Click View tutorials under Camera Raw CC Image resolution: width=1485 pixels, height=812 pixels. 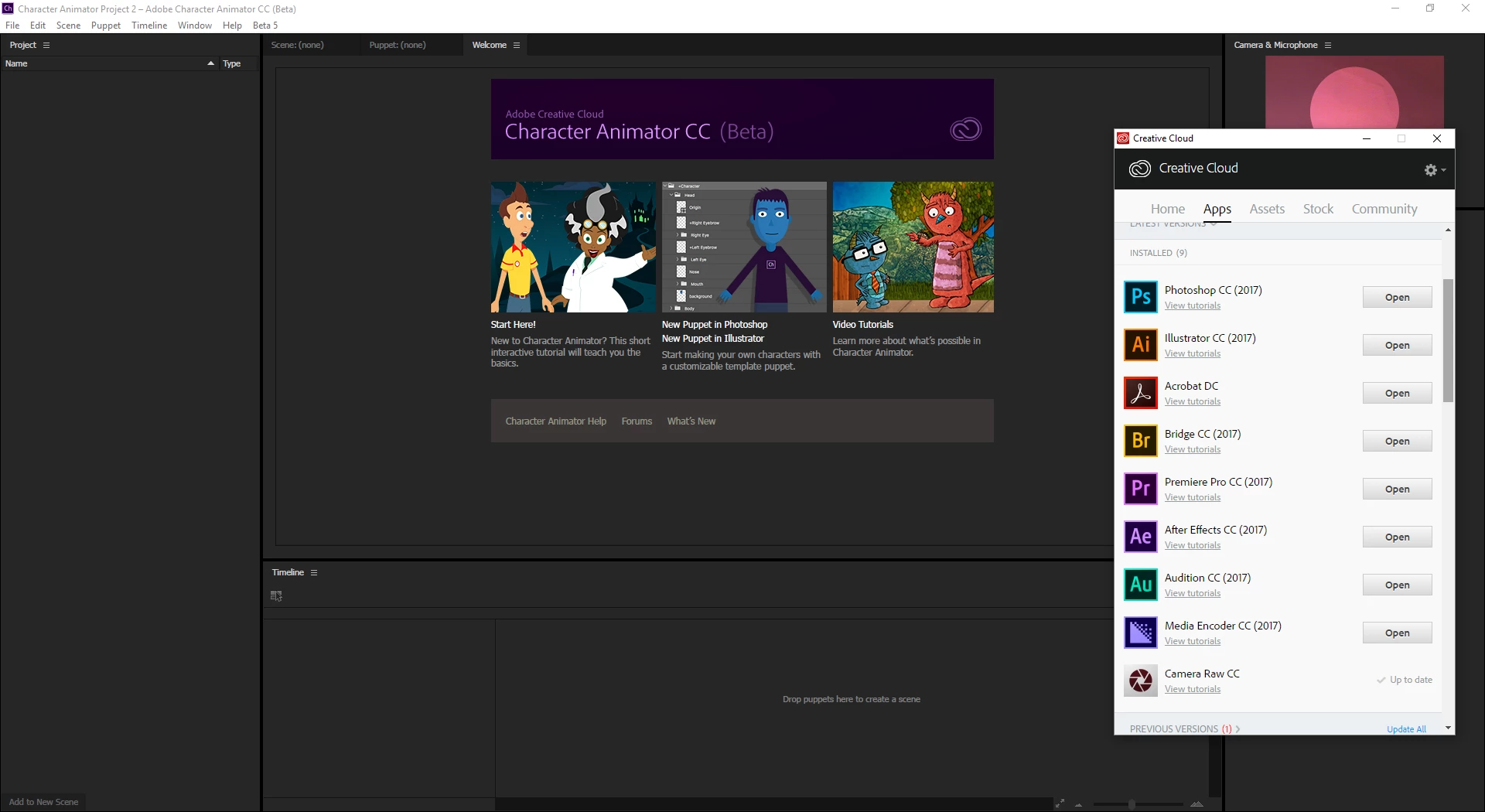pos(1193,689)
